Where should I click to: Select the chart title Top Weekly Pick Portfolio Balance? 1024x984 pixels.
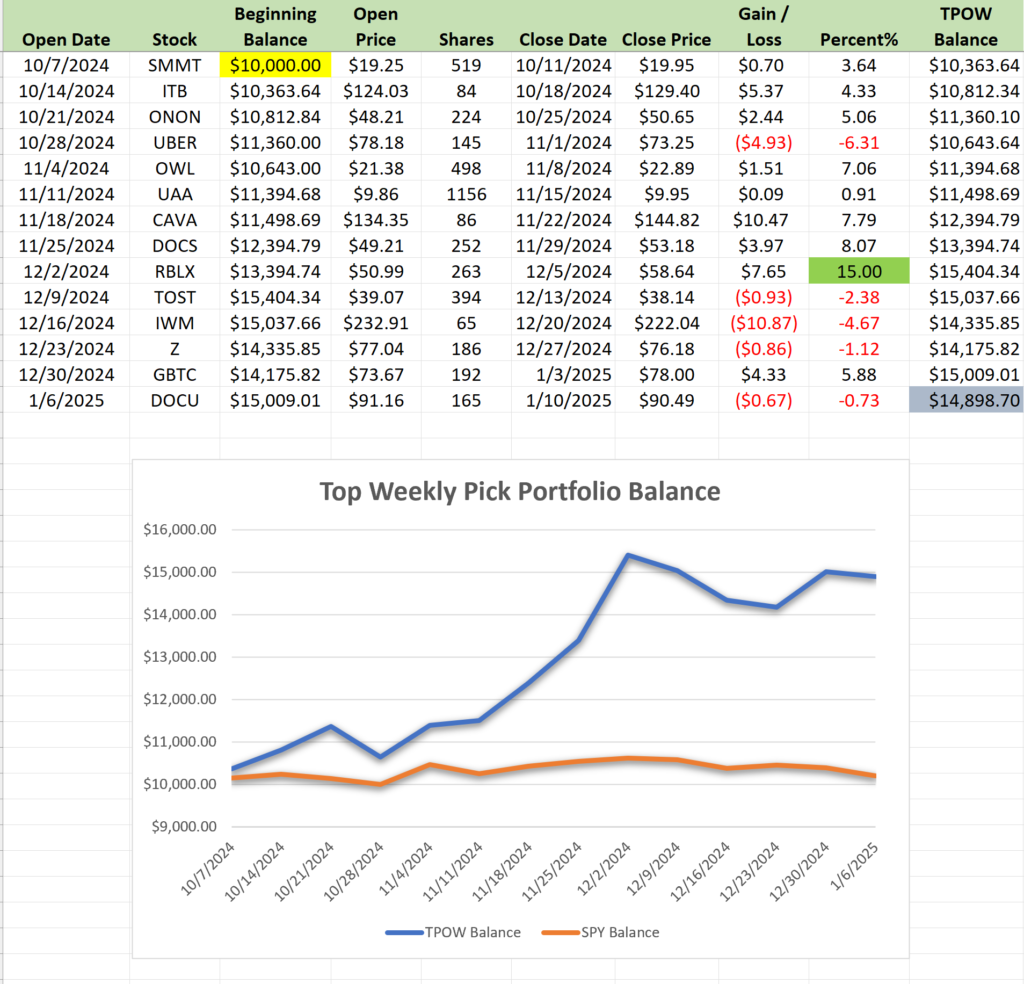[x=518, y=491]
